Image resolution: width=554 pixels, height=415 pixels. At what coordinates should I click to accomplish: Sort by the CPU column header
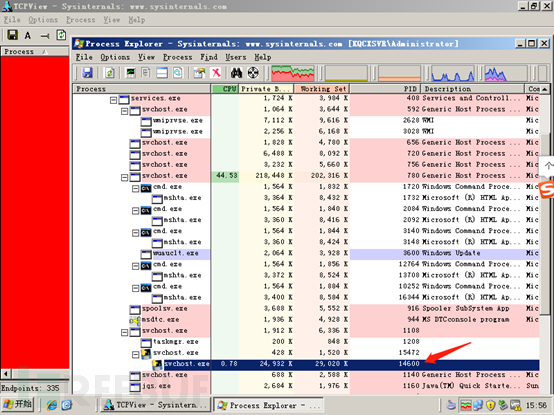[225, 89]
